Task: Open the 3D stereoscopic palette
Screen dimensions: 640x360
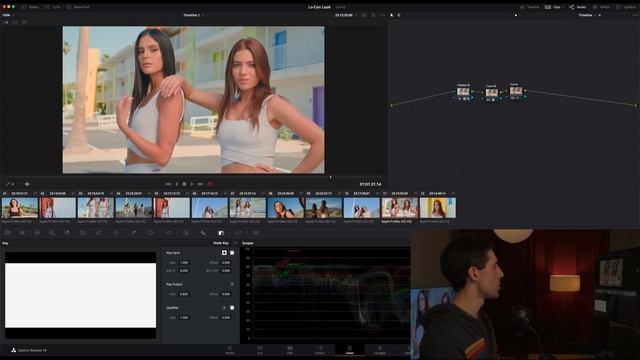Action: (256, 233)
